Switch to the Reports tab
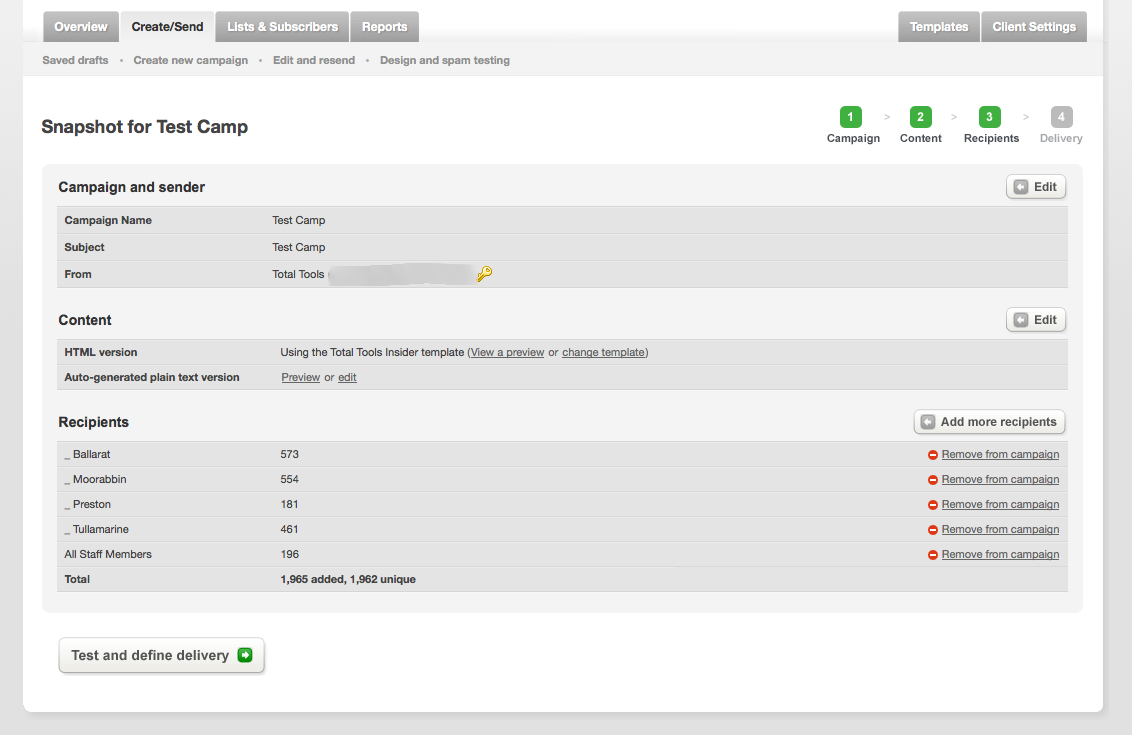The width and height of the screenshot is (1132, 735). pyautogui.click(x=384, y=26)
